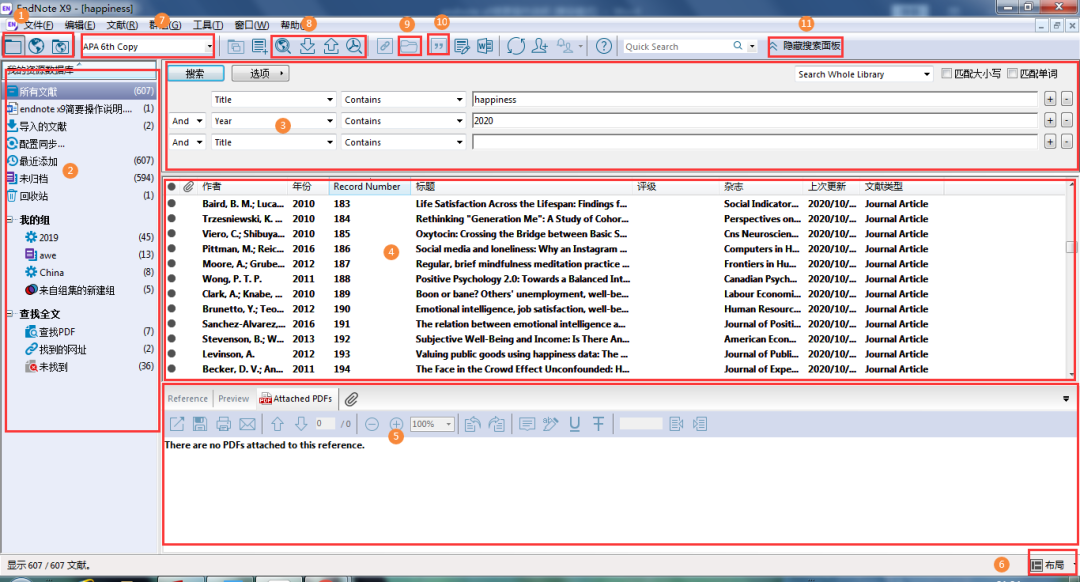The width and height of the screenshot is (1080, 582).
Task: Click the minus button on the 2020 row
Action: (1066, 121)
